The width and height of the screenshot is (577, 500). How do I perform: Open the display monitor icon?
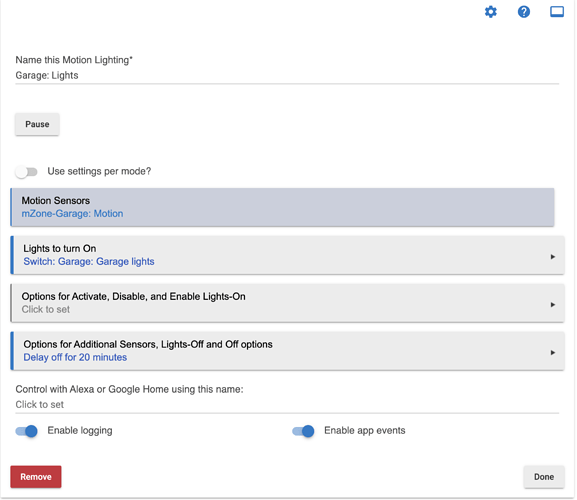[x=557, y=12]
